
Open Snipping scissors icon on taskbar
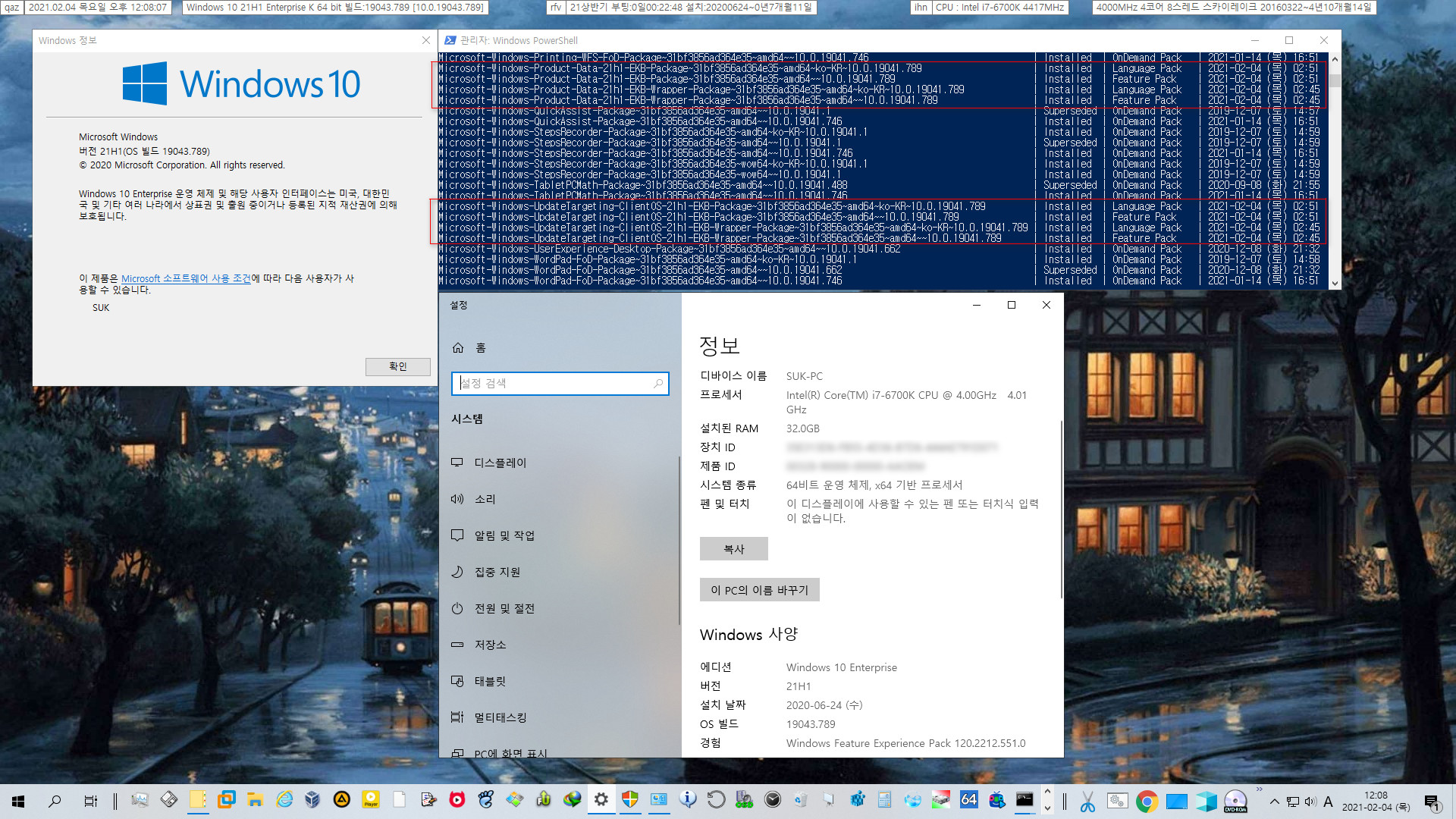click(1087, 802)
